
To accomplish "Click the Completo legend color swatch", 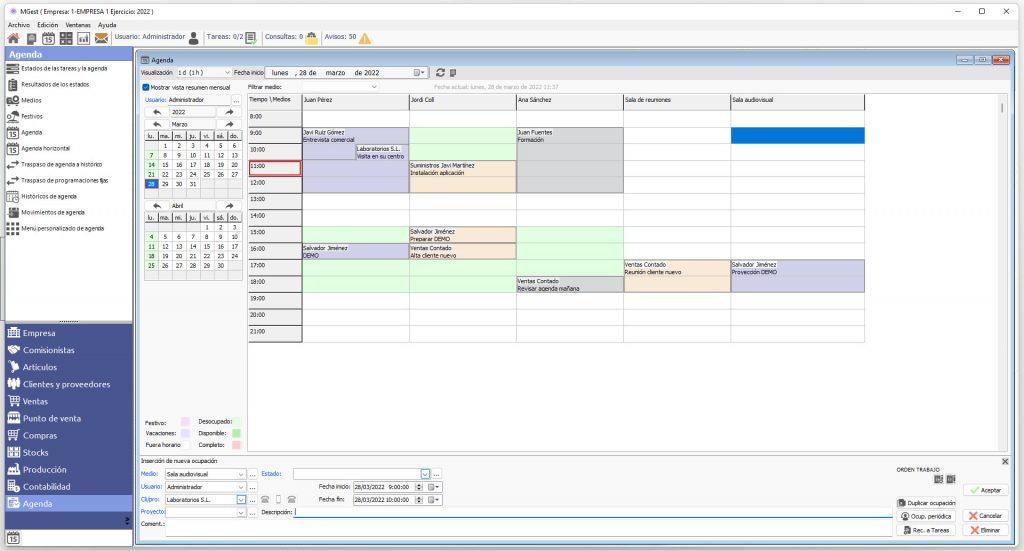I will point(236,445).
